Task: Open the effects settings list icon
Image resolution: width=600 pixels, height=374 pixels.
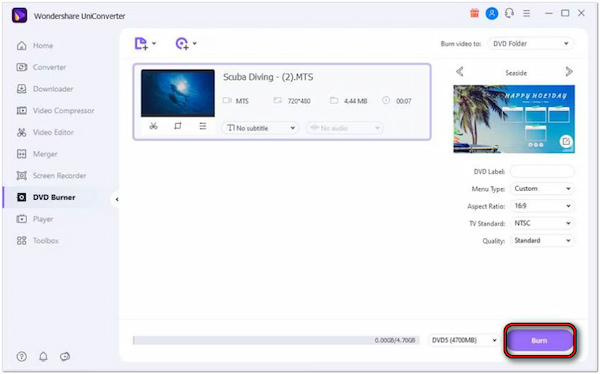Action: click(203, 126)
